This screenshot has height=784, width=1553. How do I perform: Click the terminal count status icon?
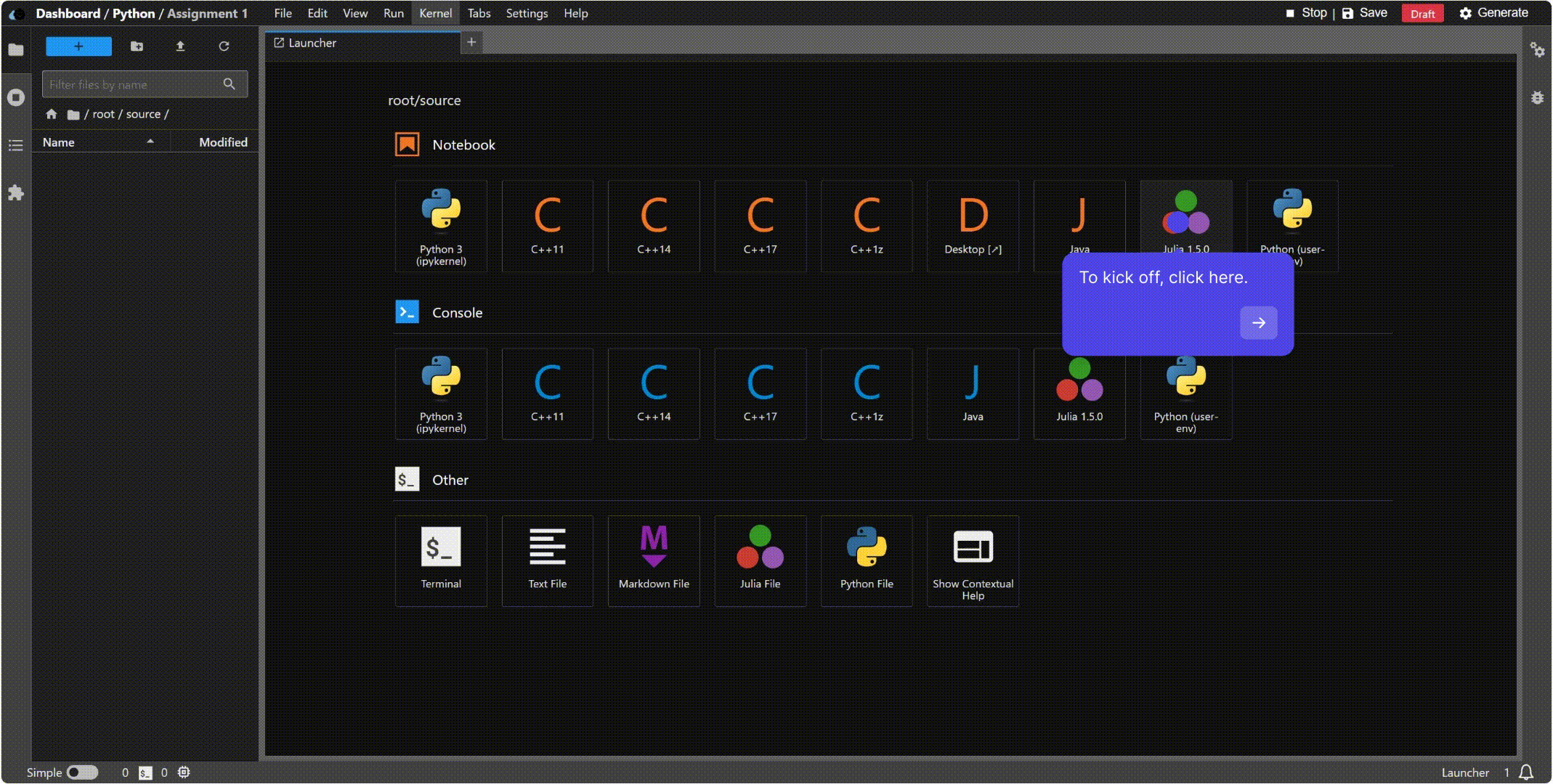pyautogui.click(x=145, y=772)
